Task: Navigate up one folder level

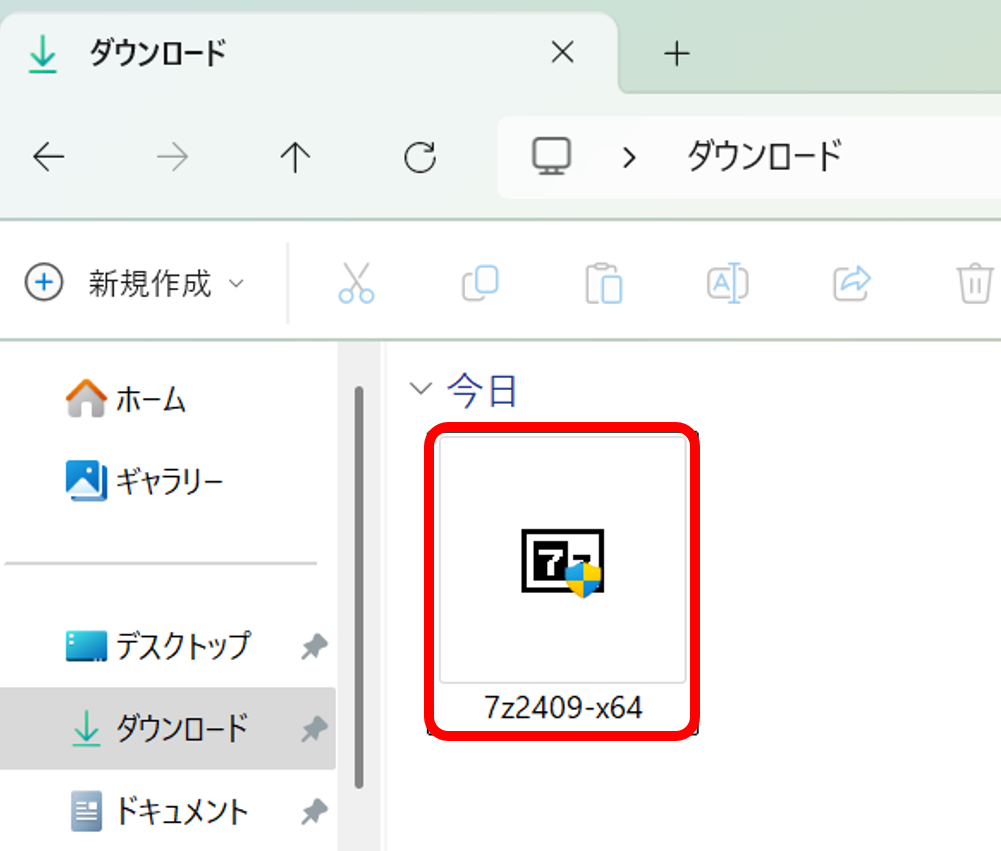Action: (295, 157)
